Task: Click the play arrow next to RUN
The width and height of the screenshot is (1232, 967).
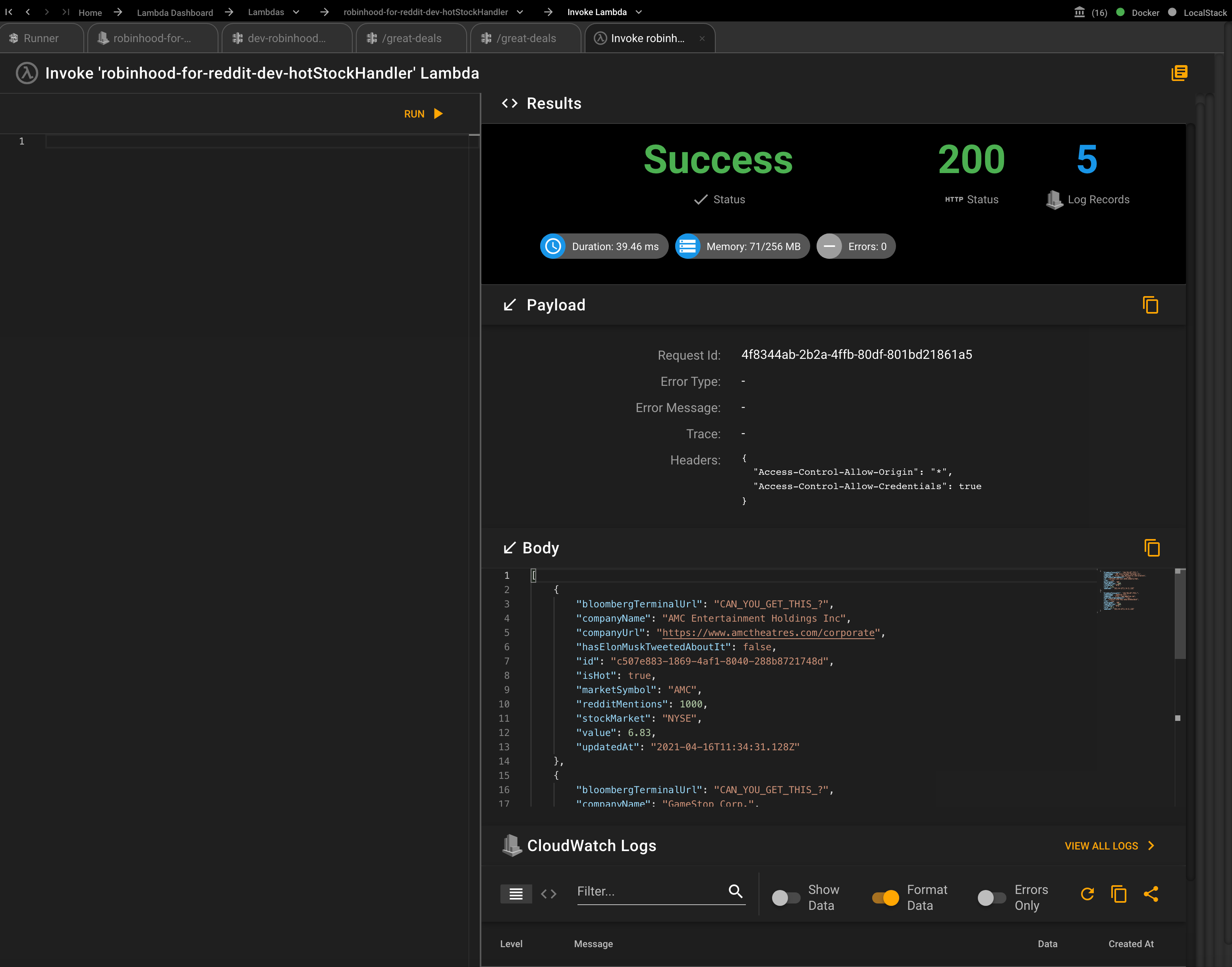Action: tap(438, 114)
